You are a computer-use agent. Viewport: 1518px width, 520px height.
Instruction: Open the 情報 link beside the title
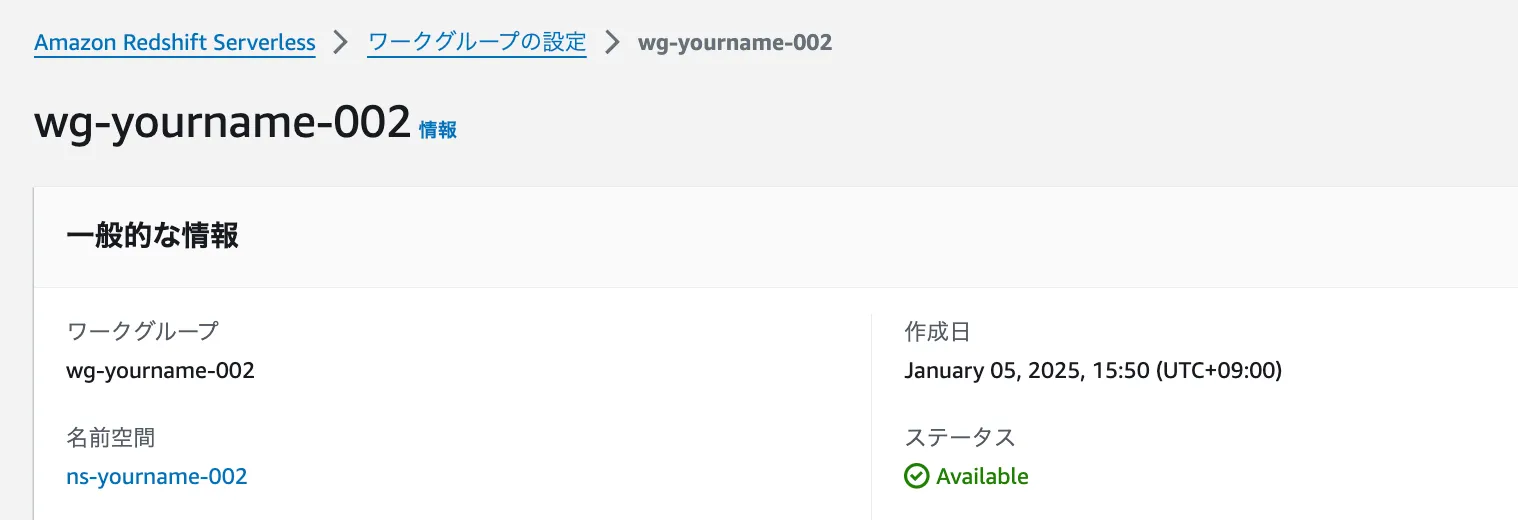[438, 130]
